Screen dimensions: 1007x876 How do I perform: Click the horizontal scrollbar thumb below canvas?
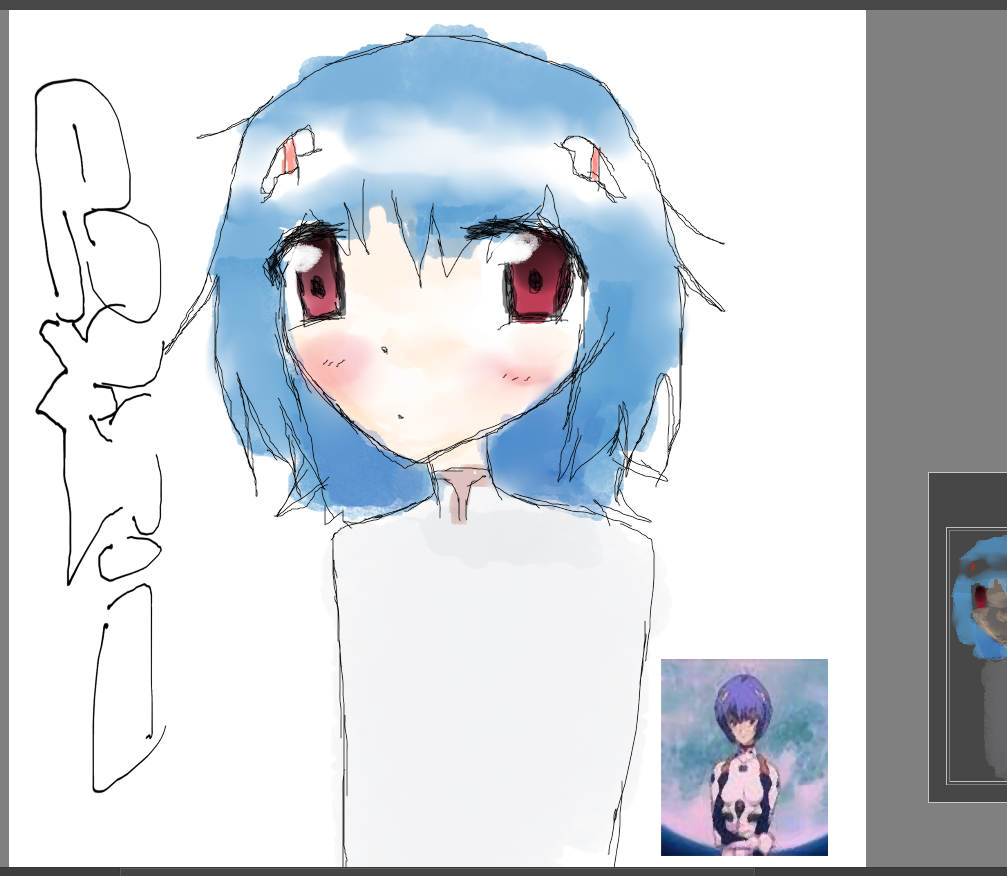coord(437,872)
